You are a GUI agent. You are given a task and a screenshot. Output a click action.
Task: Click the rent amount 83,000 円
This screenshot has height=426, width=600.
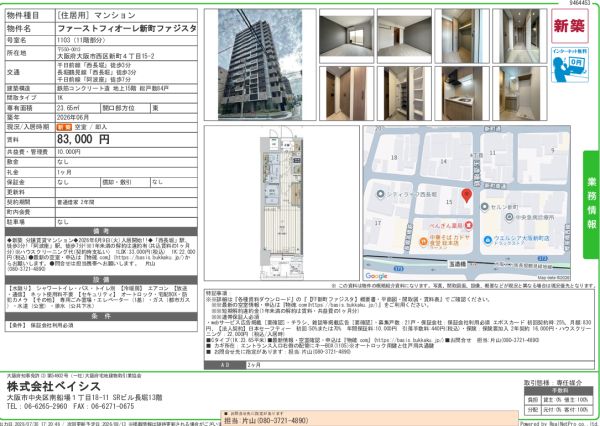pos(83,139)
